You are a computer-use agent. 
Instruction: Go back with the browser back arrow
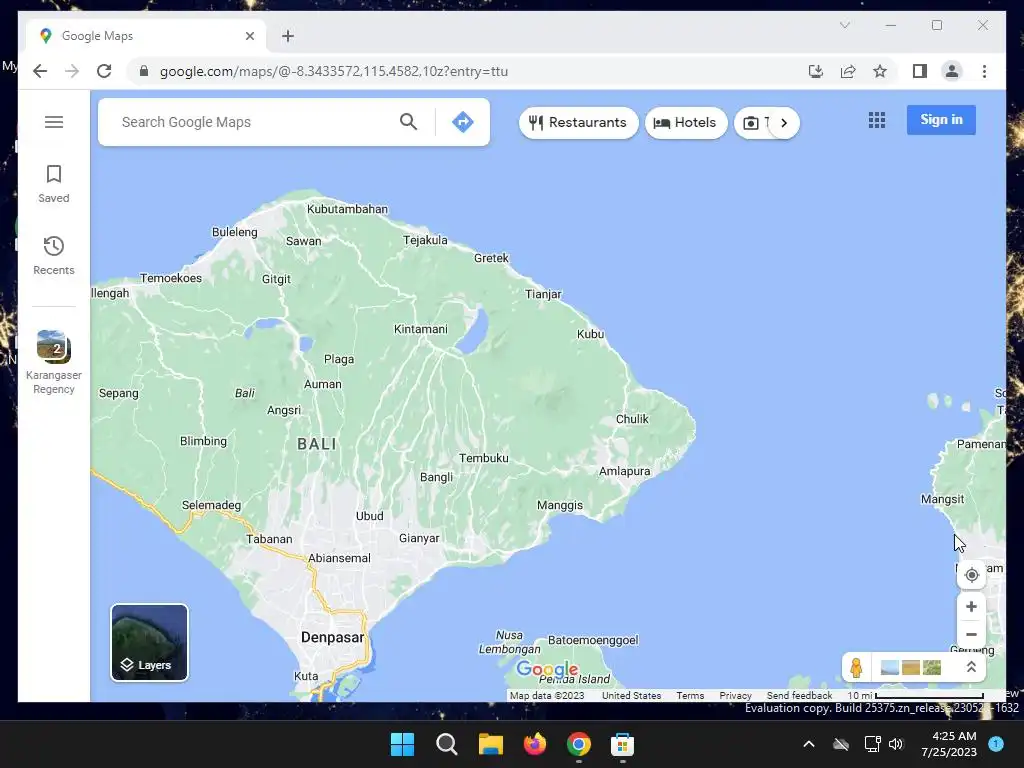click(x=40, y=71)
